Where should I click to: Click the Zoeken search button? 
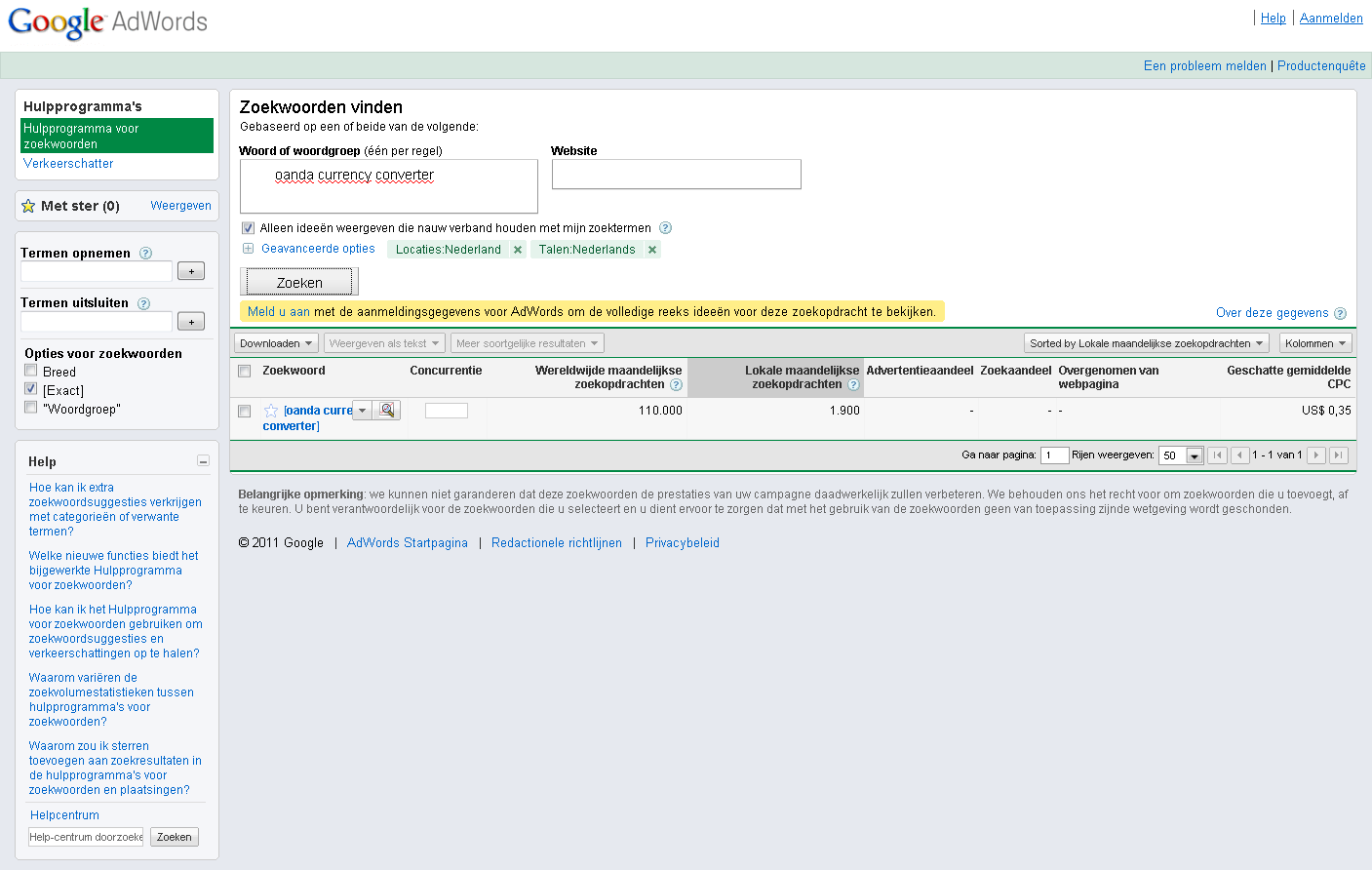[x=299, y=282]
